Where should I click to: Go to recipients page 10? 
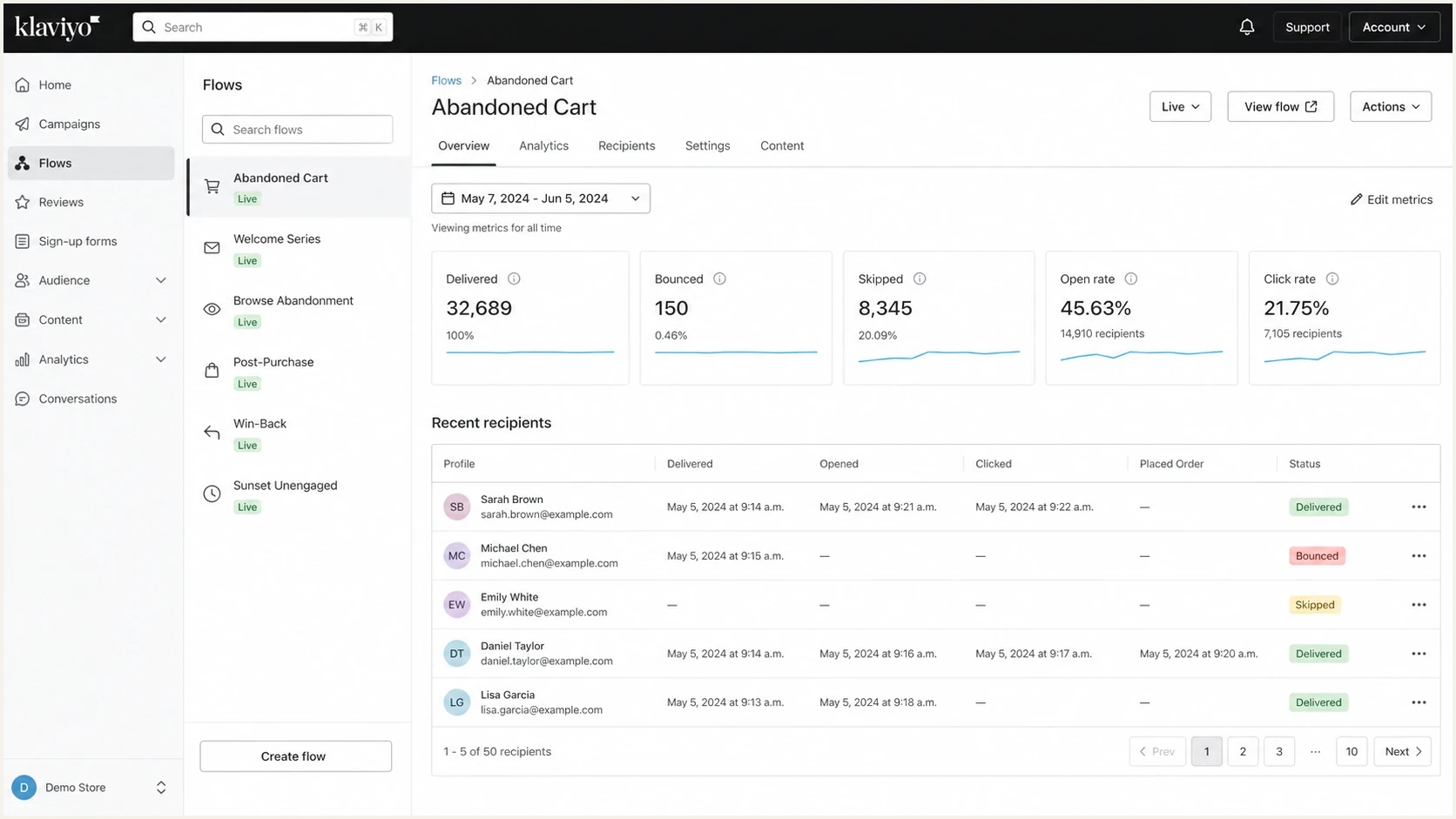1352,751
